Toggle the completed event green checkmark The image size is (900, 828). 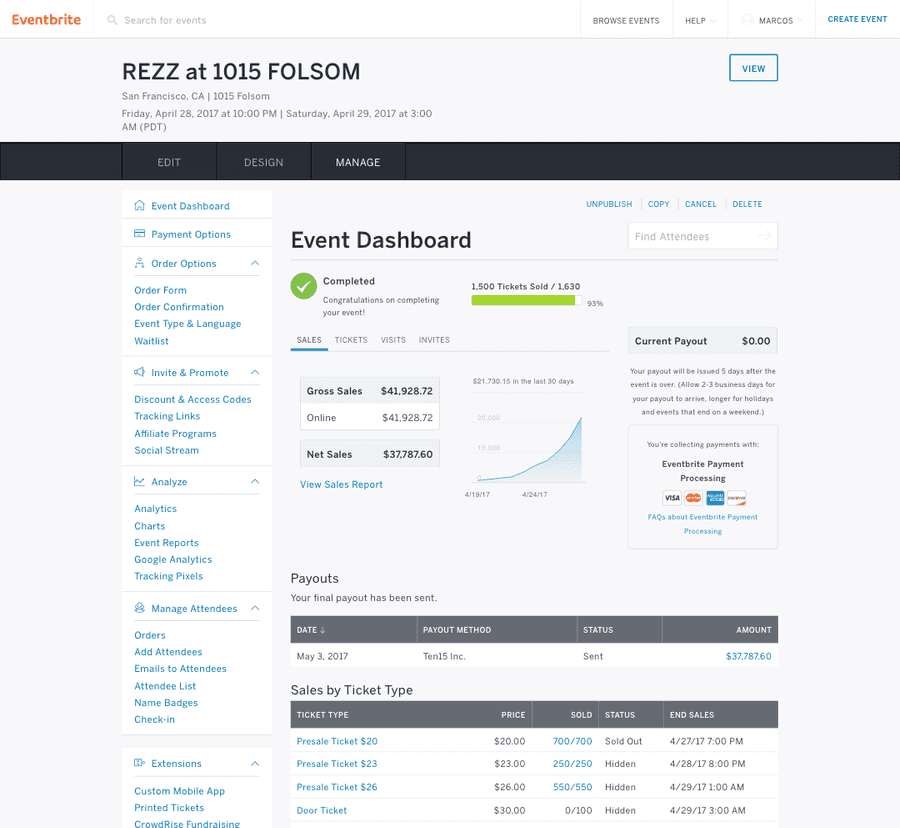click(x=303, y=286)
